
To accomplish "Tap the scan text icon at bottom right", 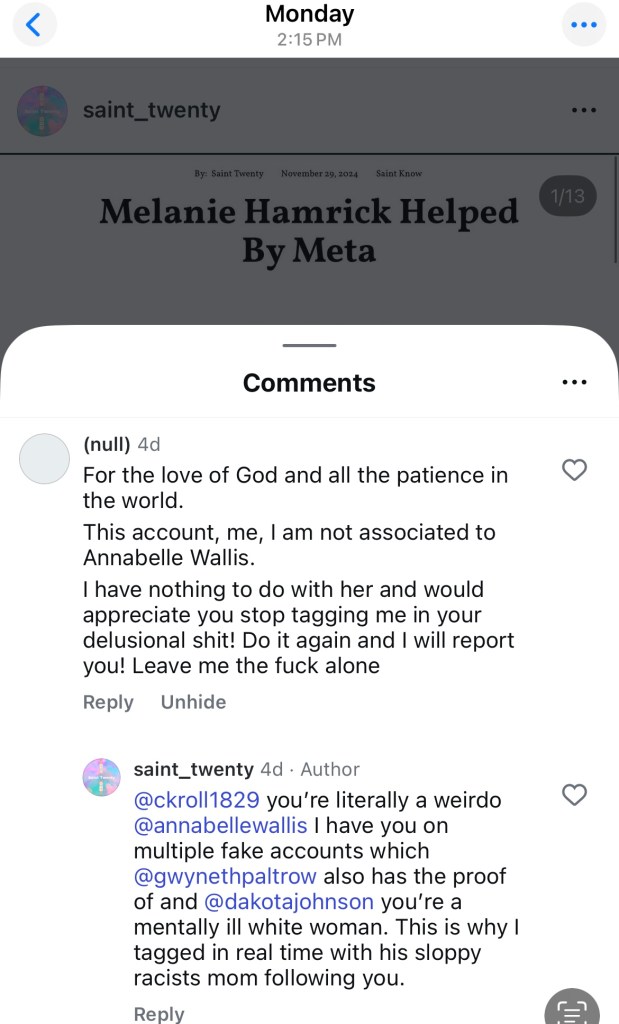I will click(x=571, y=1008).
